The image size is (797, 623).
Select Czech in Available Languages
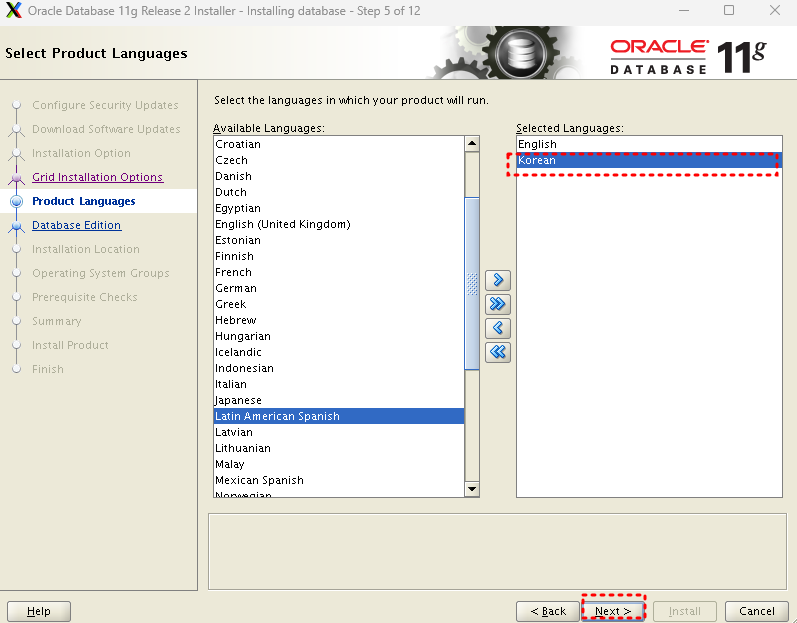[x=339, y=160]
